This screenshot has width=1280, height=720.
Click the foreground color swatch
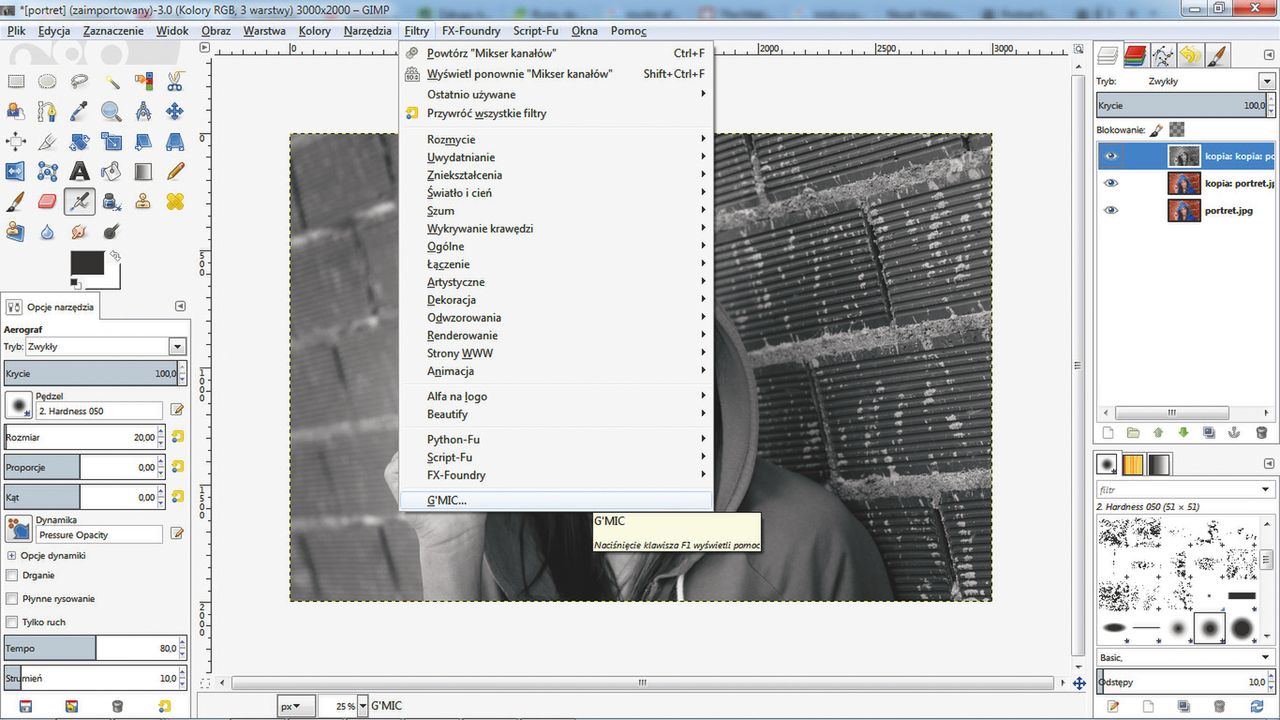click(86, 263)
